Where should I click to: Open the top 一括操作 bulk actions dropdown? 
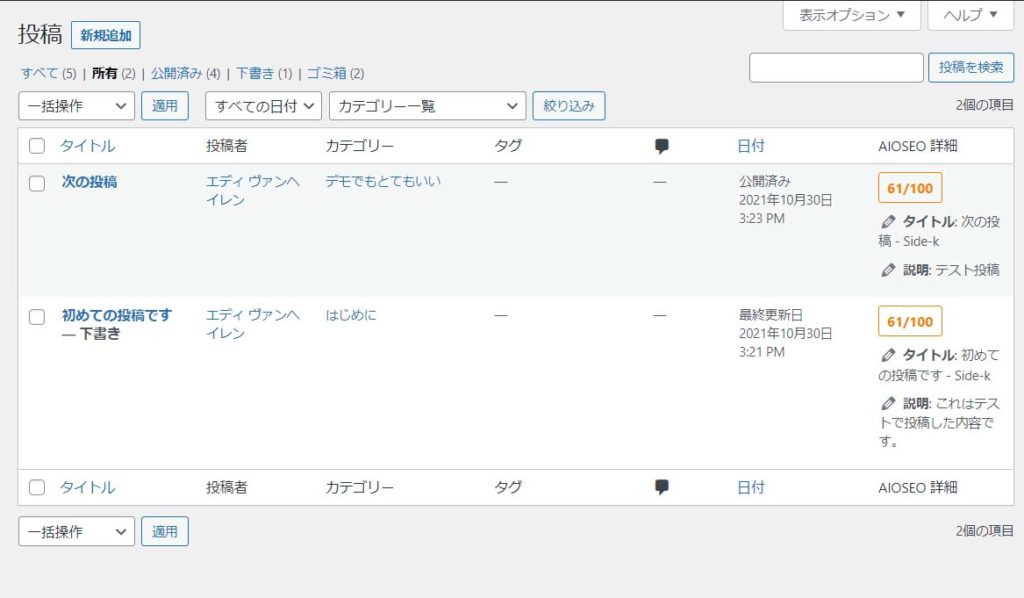76,106
